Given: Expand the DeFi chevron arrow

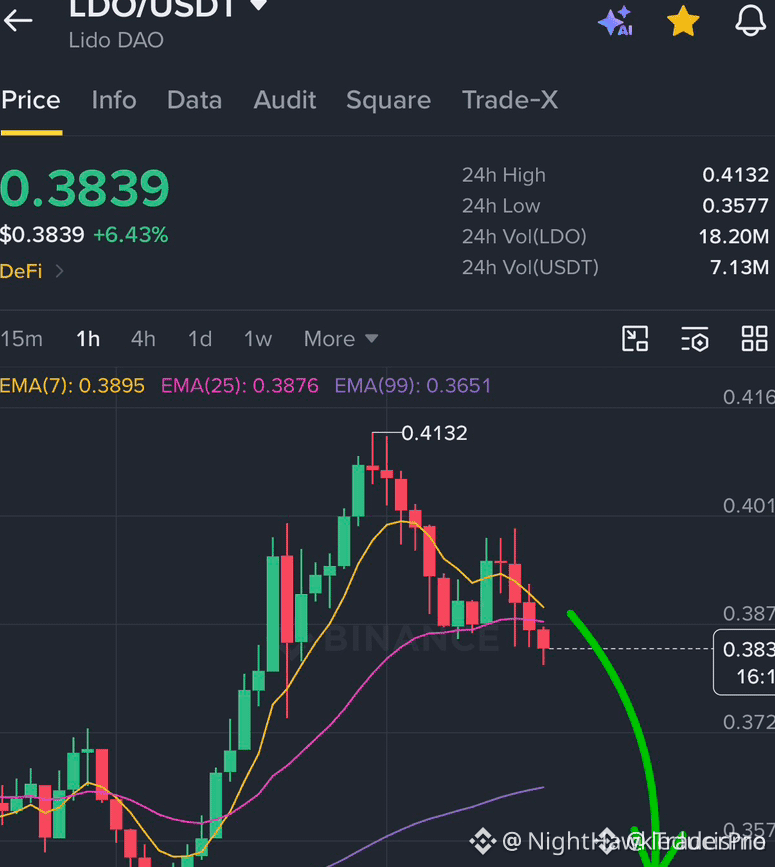Looking at the screenshot, I should pos(59,271).
